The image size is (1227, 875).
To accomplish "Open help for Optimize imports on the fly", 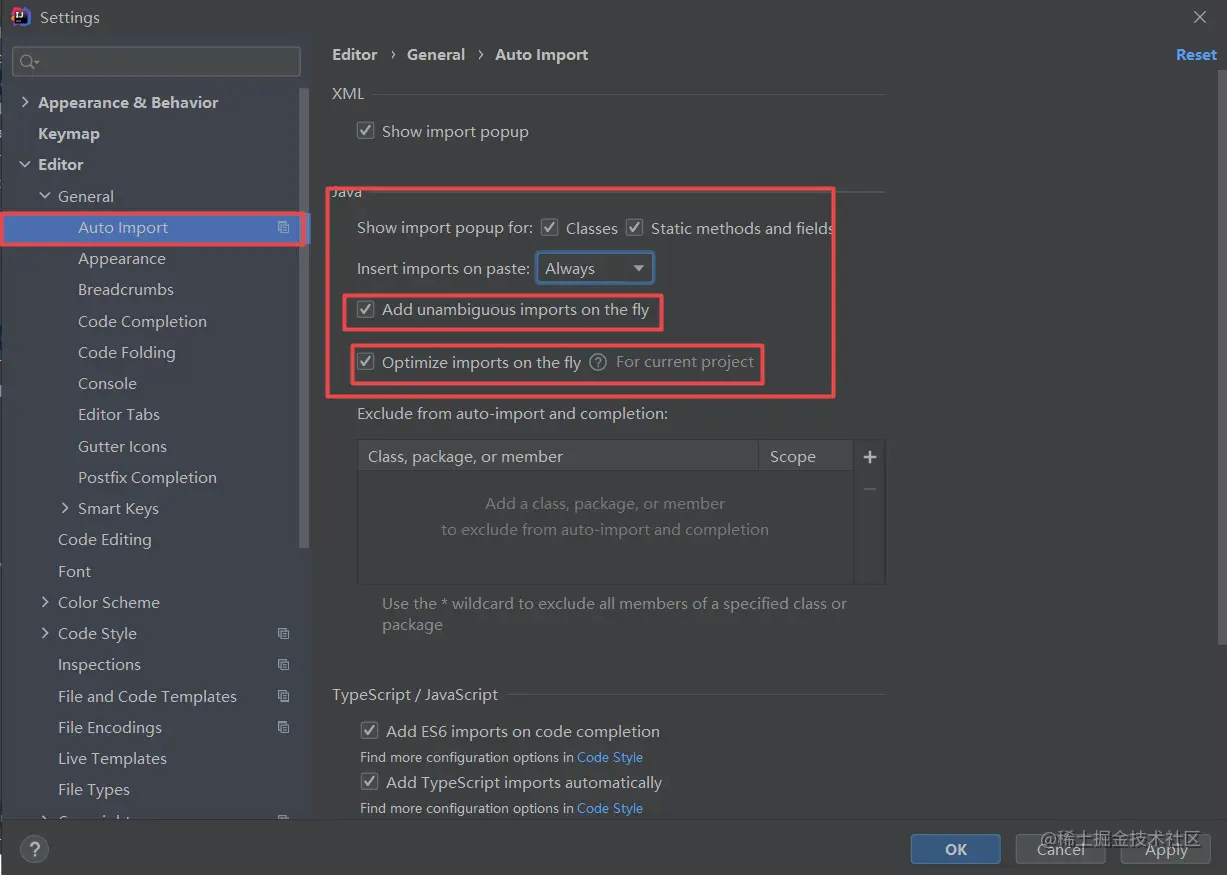I will click(x=598, y=362).
